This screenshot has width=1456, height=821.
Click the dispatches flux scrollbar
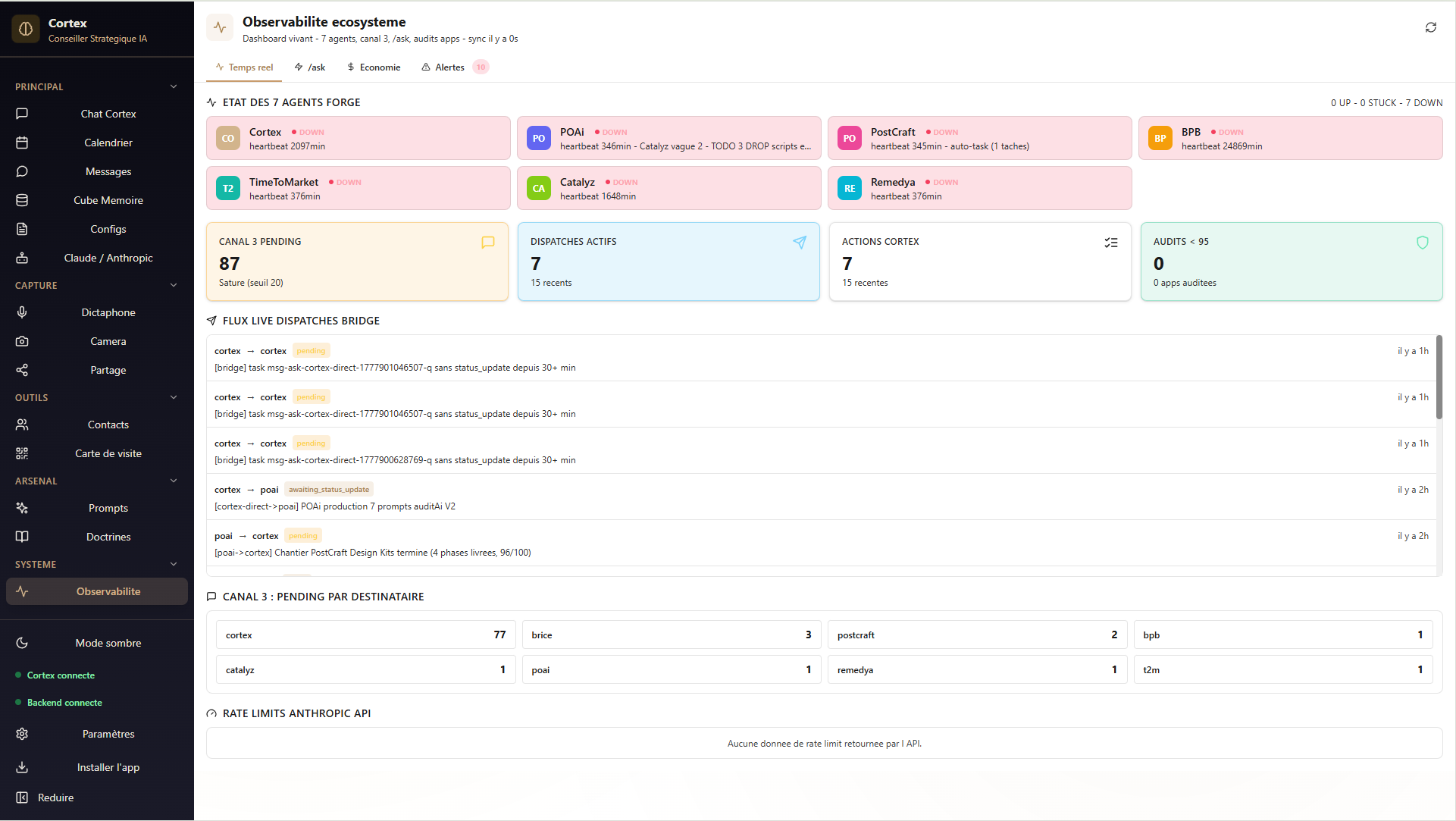1439,377
